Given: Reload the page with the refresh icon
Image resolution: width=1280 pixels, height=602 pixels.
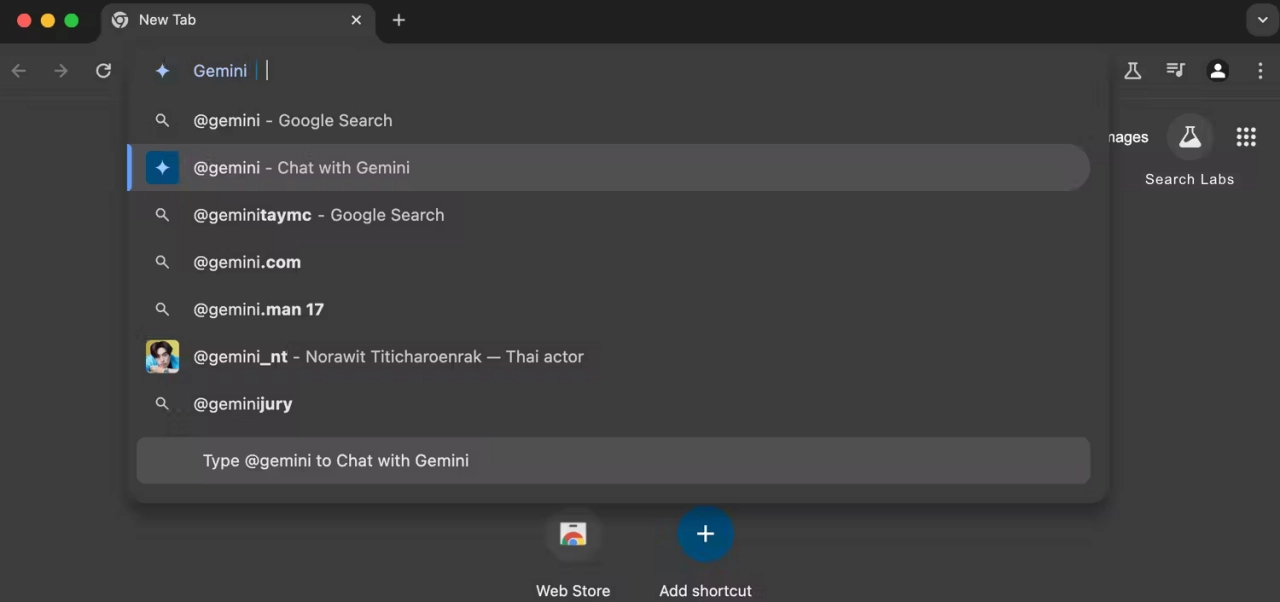Looking at the screenshot, I should (x=103, y=70).
